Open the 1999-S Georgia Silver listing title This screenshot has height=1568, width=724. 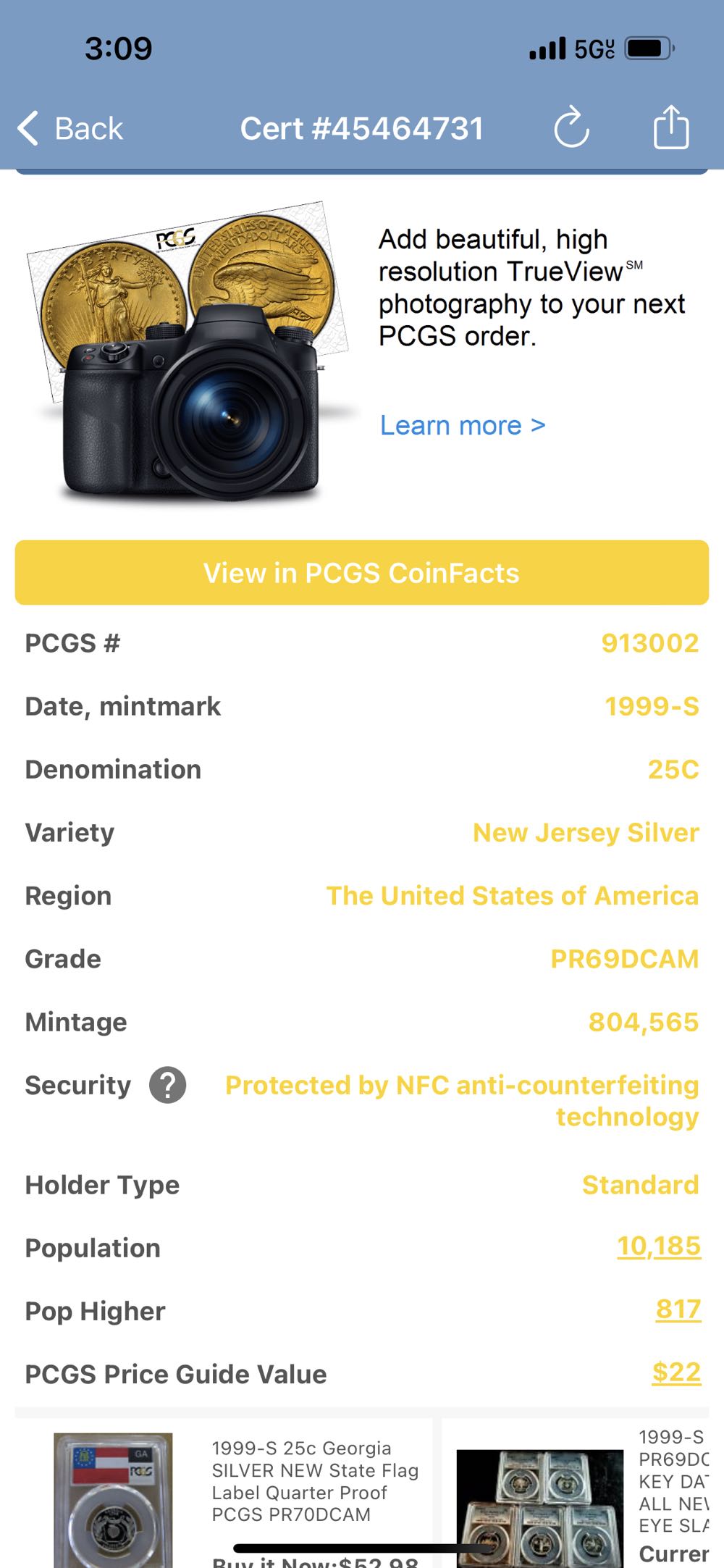pyautogui.click(x=315, y=1481)
